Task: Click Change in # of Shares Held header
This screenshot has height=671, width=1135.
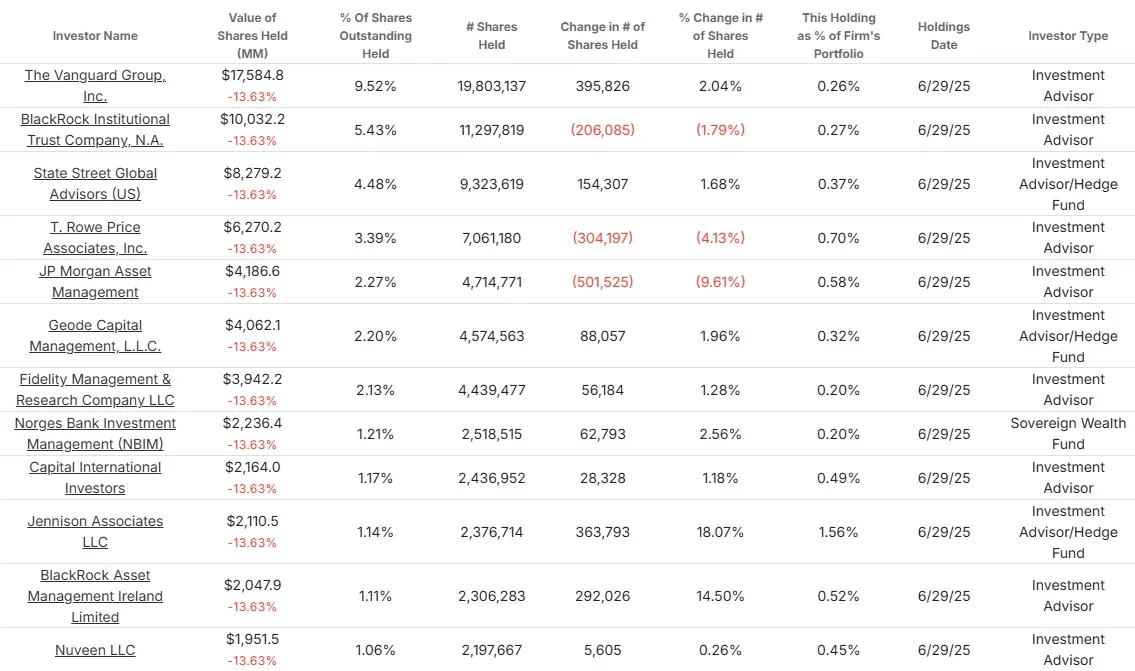Action: click(x=603, y=35)
